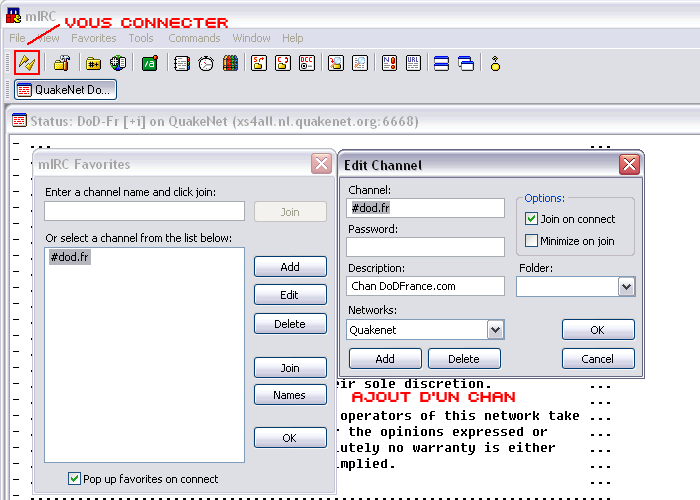Open the DCC Options icon
The image size is (700, 500).
point(307,63)
